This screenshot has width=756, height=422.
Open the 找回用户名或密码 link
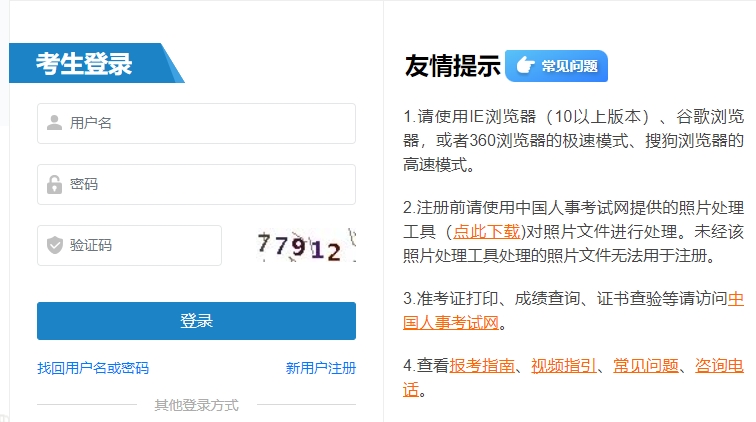[93, 368]
